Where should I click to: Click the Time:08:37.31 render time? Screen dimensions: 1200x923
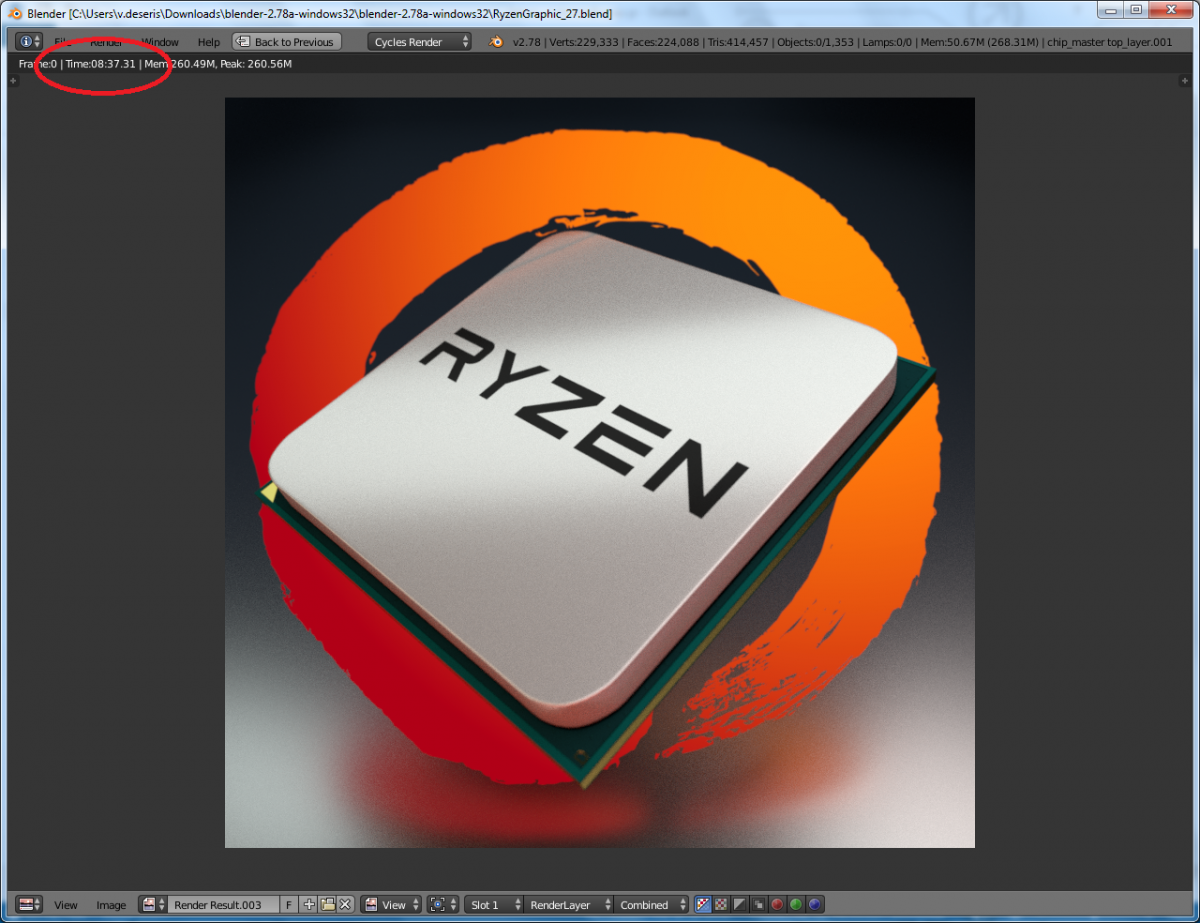point(100,64)
